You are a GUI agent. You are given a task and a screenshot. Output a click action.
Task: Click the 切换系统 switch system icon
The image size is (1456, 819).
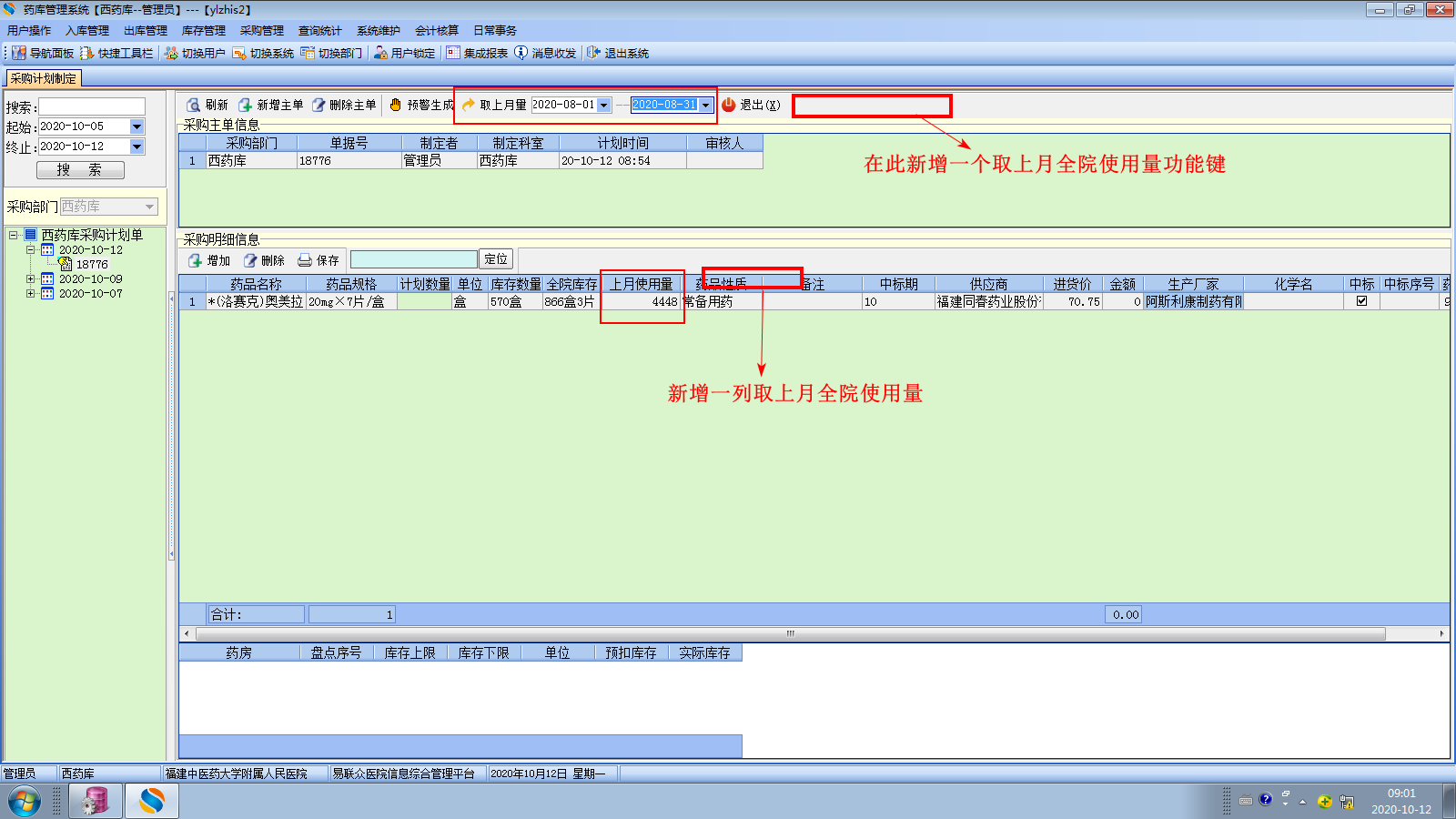coord(239,53)
